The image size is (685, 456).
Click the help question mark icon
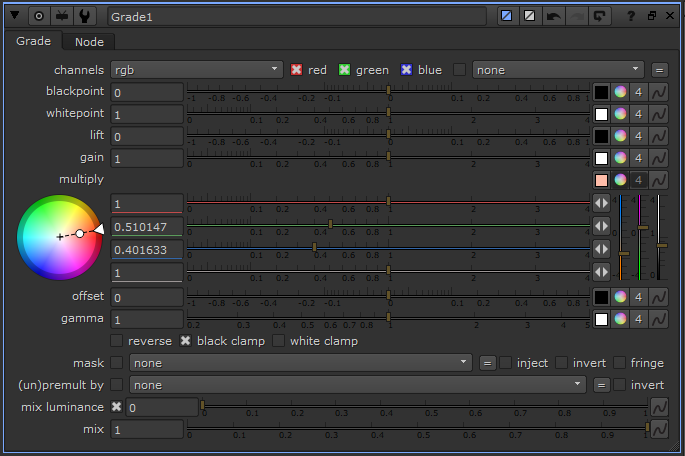click(630, 16)
